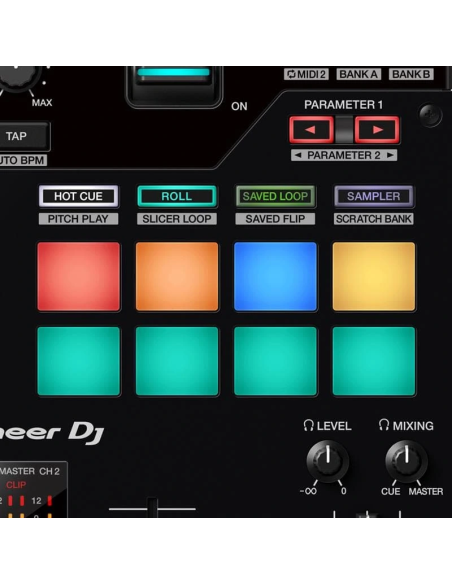Click the SCRATCH BANK label
This screenshot has width=452, height=584.
tap(374, 219)
